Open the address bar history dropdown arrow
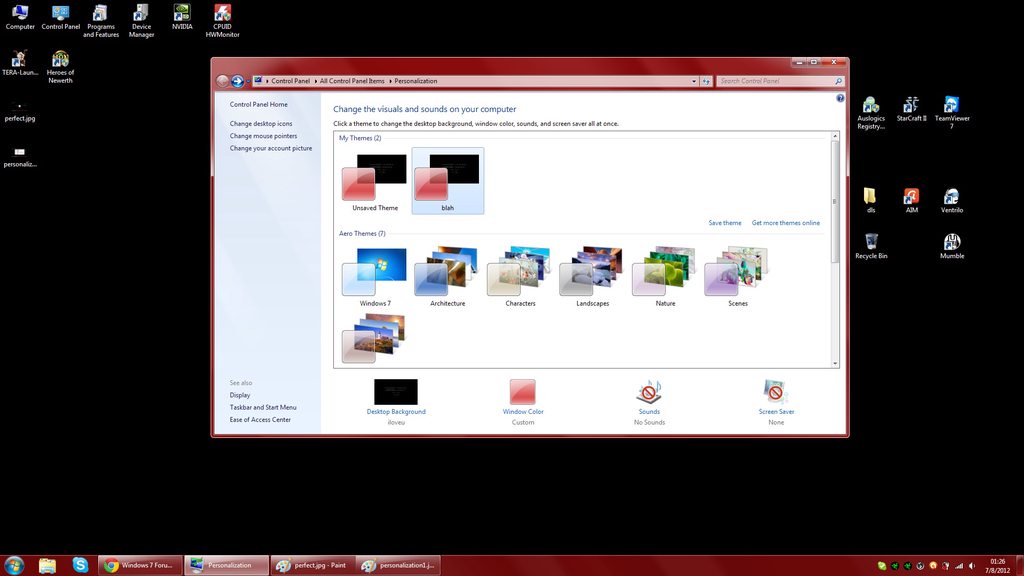 click(x=694, y=82)
